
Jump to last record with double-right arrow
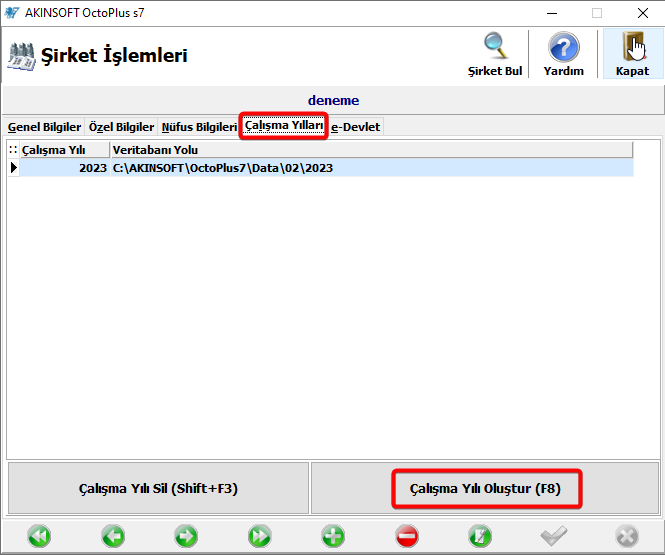(x=260, y=536)
